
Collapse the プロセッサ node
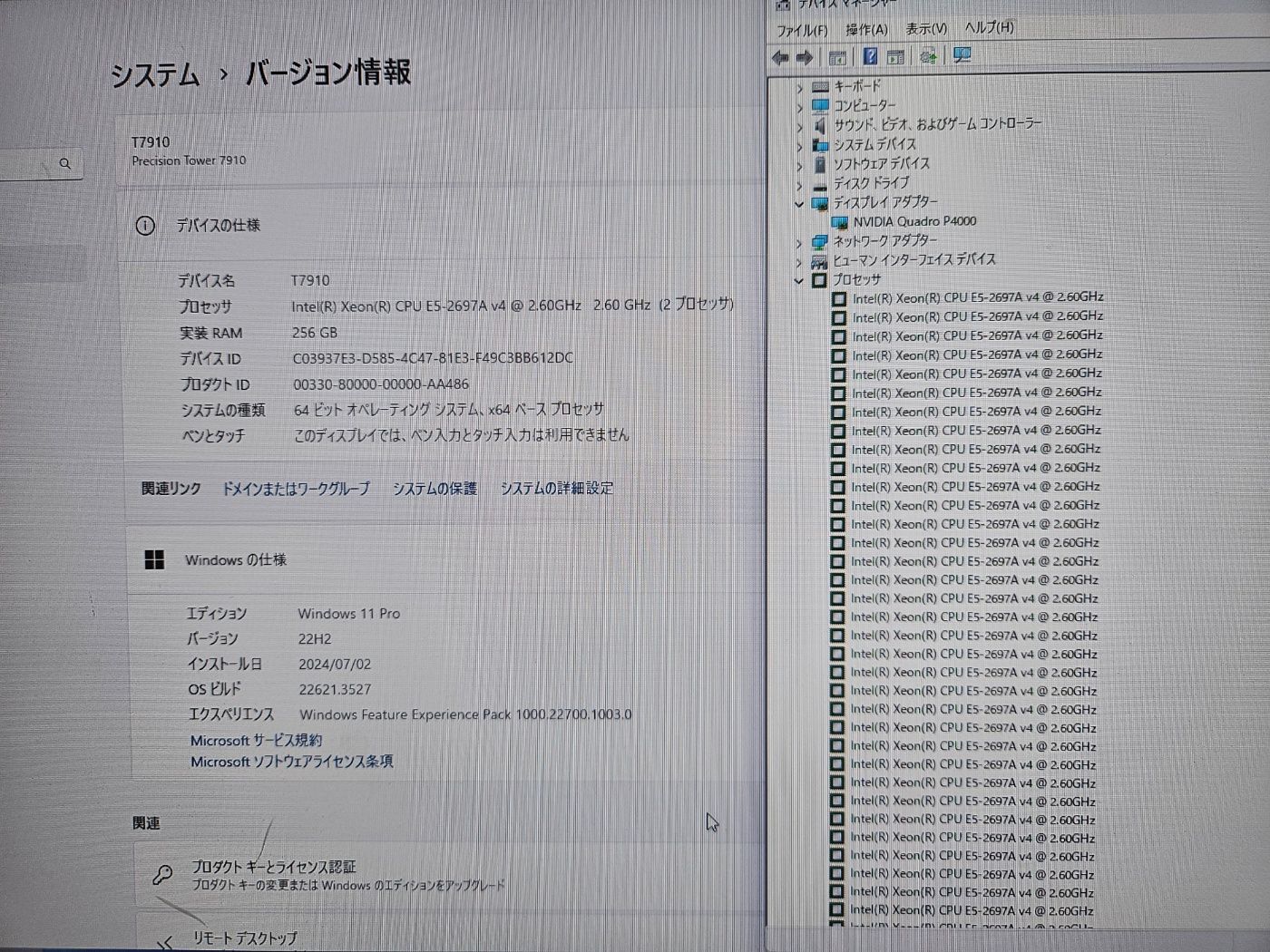[799, 281]
